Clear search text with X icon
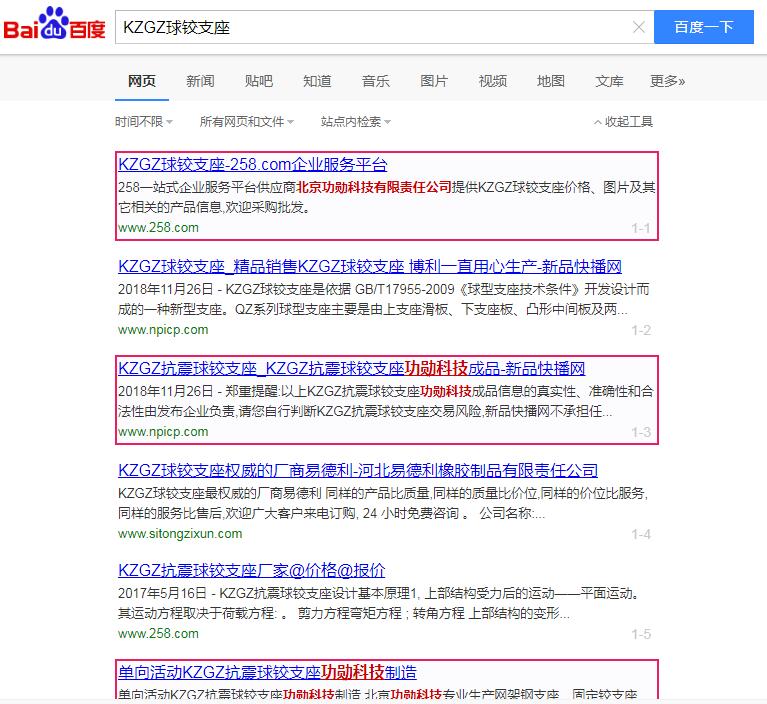The width and height of the screenshot is (767, 704). tap(639, 27)
